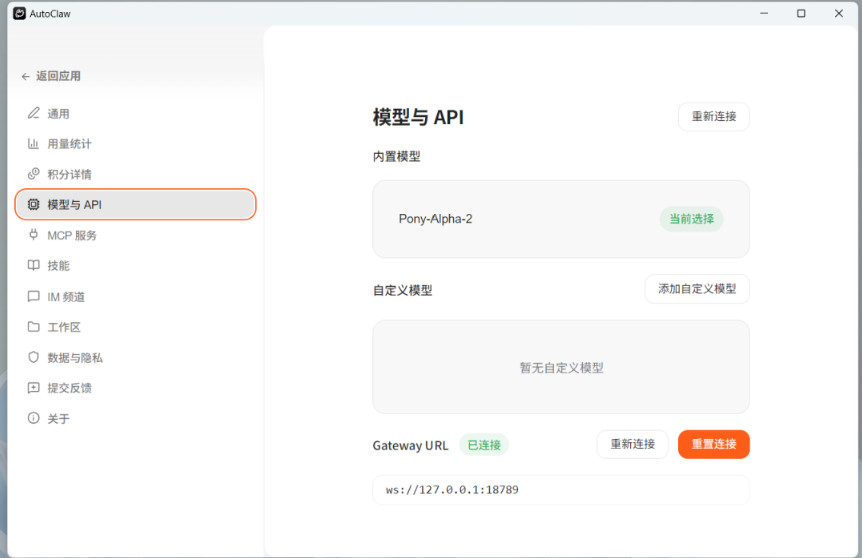Click the 重新连接 button beside Gateway URL
Viewport: 862px width, 558px height.
632,444
